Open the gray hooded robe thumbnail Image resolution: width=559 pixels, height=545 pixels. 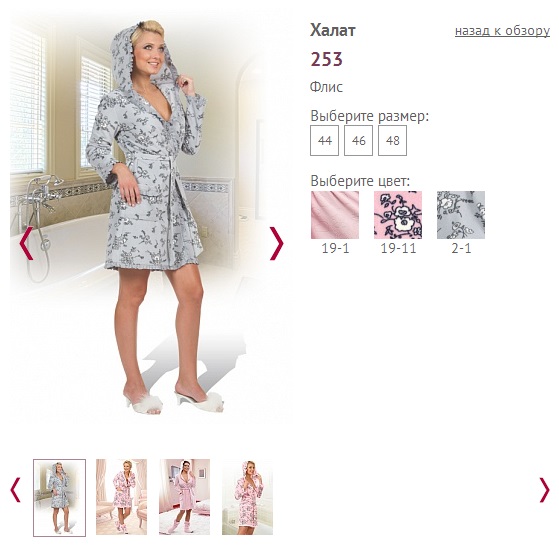point(60,498)
